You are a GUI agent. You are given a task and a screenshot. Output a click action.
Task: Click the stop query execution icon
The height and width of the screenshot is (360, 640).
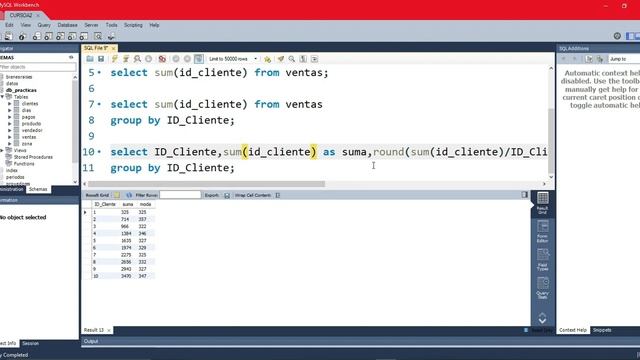[149, 59]
